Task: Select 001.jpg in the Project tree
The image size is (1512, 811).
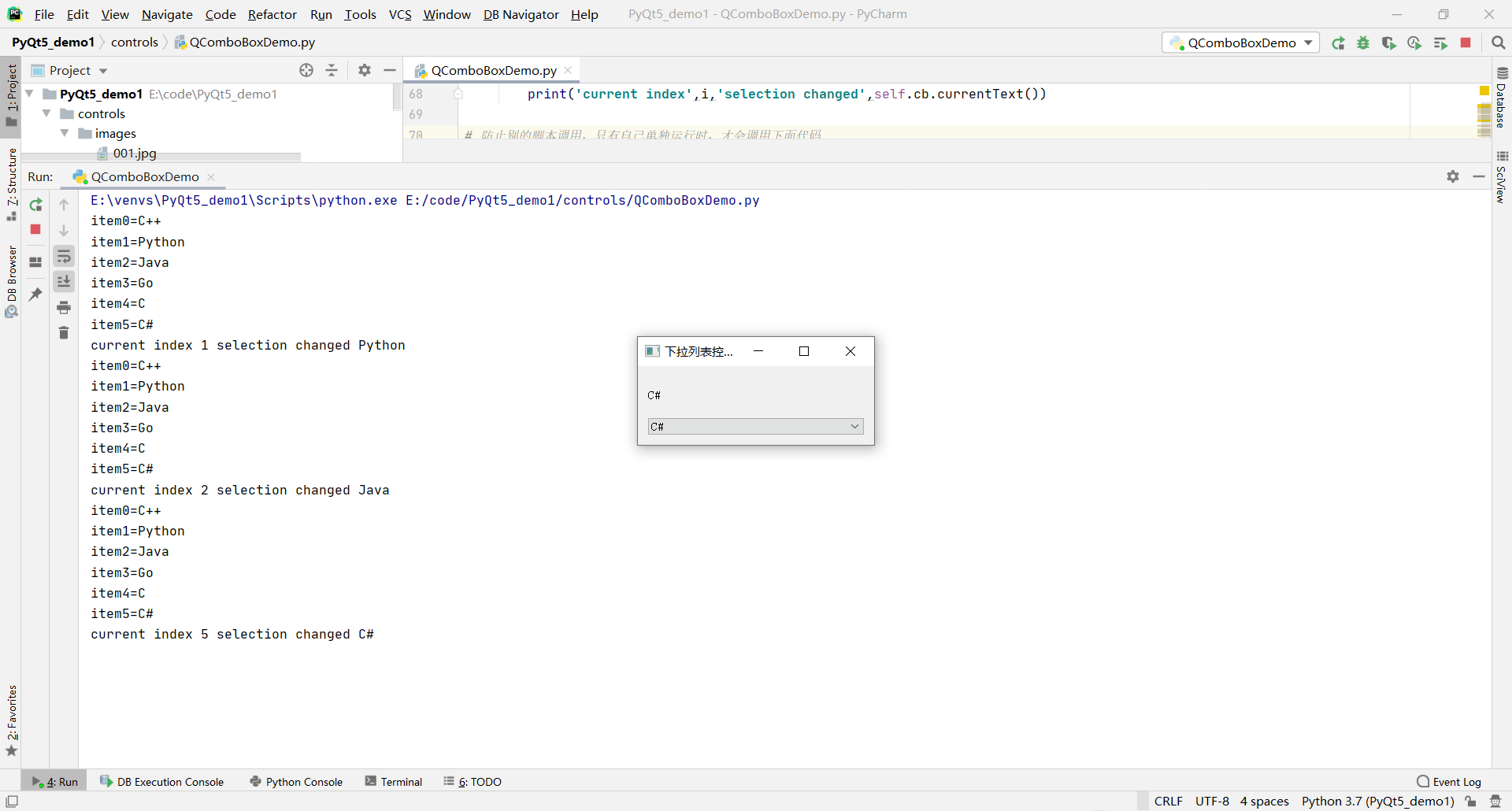Action: point(135,153)
